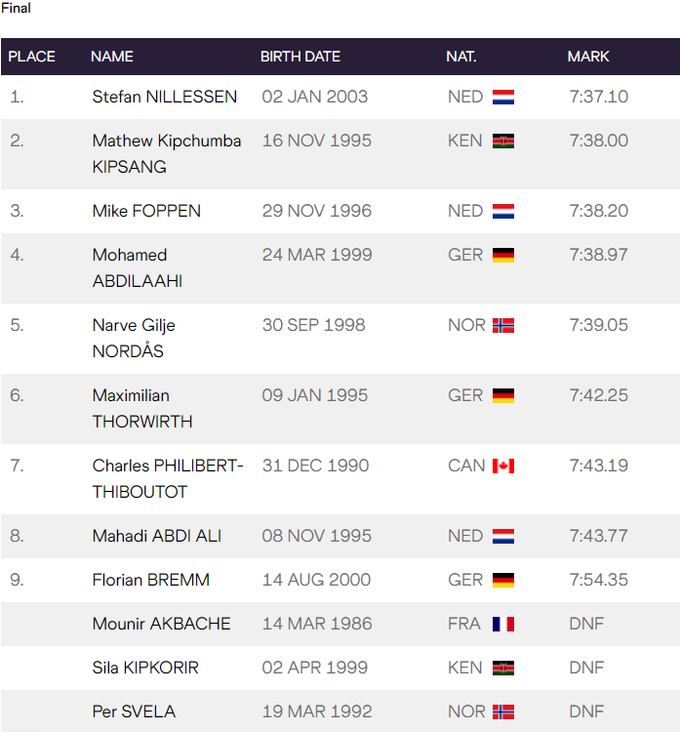680x732 pixels.
Task: Click the PLACE column header
Action: coord(32,57)
